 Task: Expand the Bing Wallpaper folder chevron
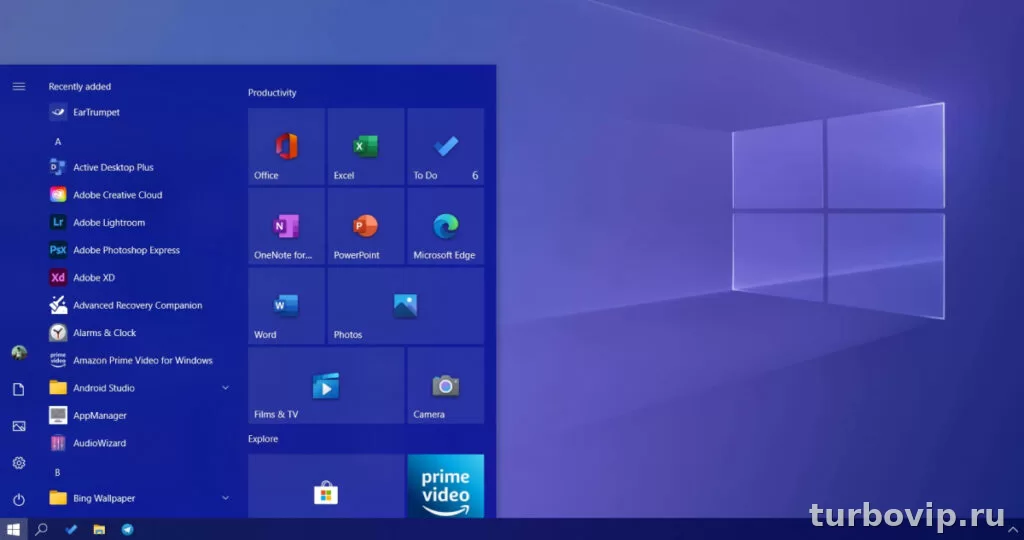click(x=225, y=498)
